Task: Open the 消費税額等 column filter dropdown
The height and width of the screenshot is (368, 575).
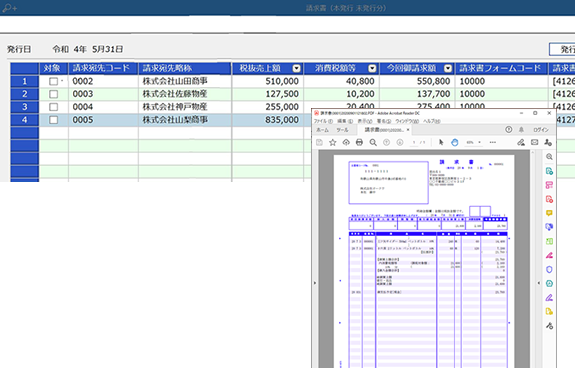Action: (x=372, y=68)
